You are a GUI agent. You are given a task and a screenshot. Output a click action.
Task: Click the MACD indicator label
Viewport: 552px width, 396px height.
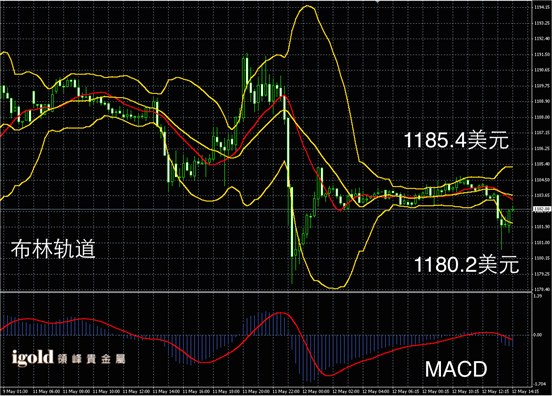[x=456, y=369]
